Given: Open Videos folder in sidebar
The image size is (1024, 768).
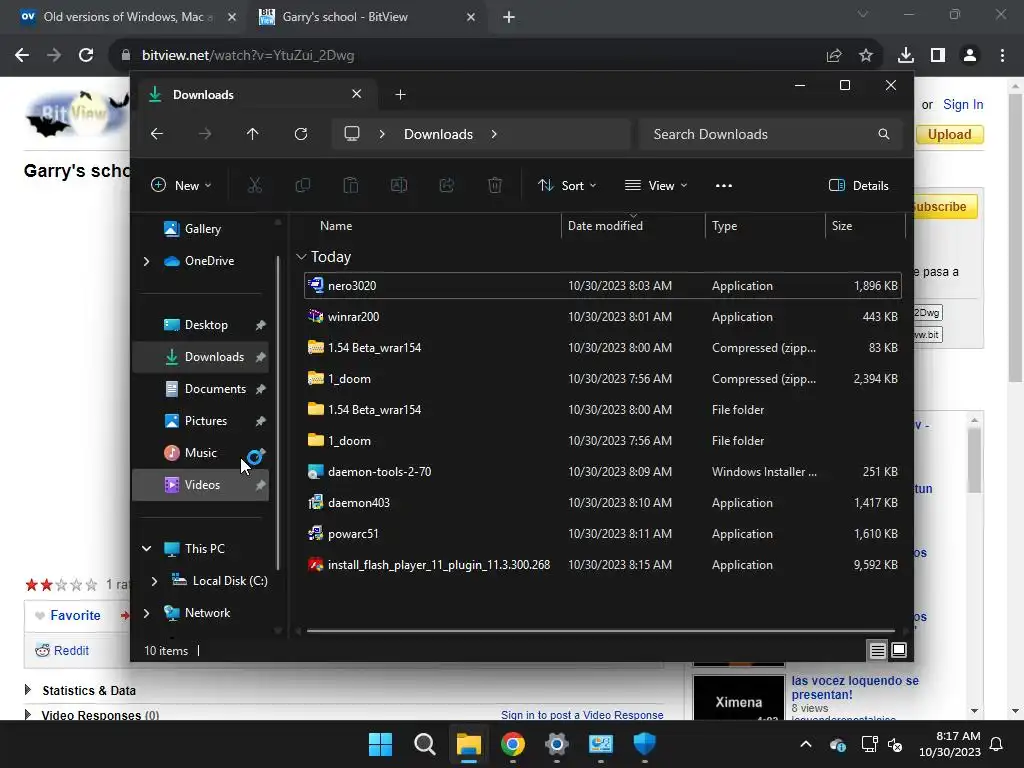Looking at the screenshot, I should (x=200, y=485).
